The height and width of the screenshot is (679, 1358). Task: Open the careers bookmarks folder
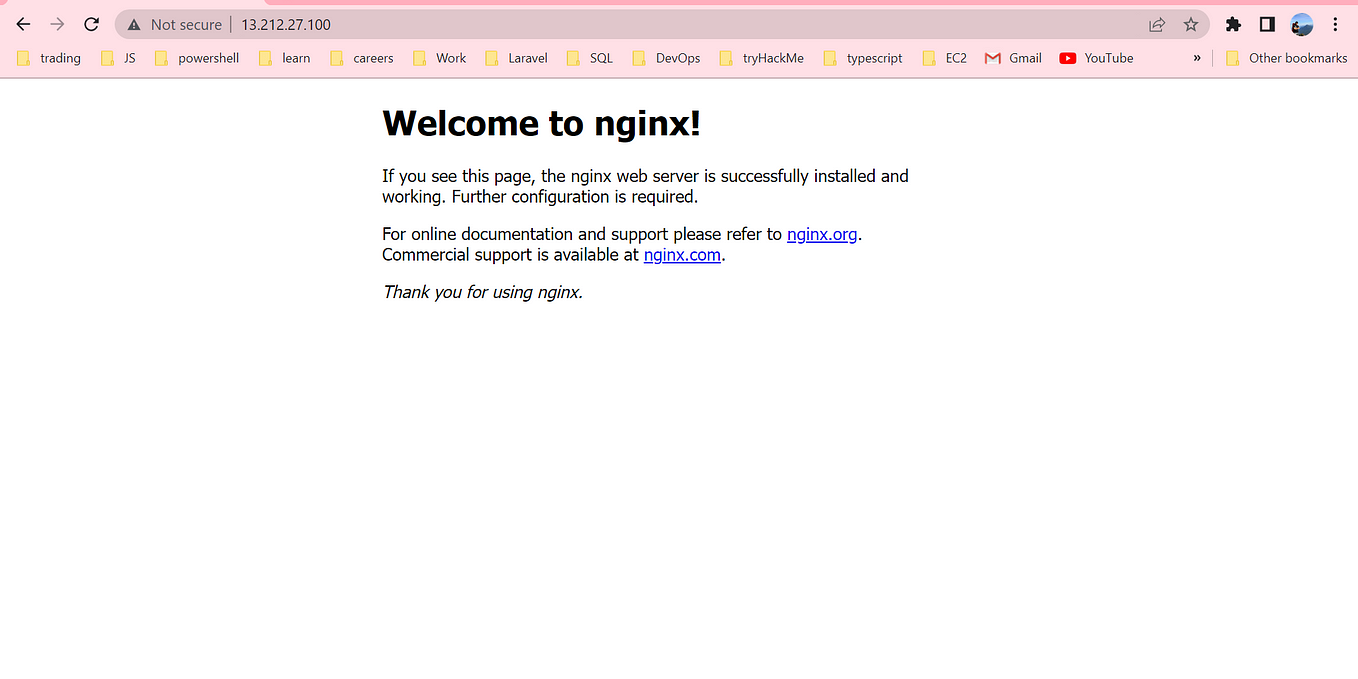[x=362, y=58]
